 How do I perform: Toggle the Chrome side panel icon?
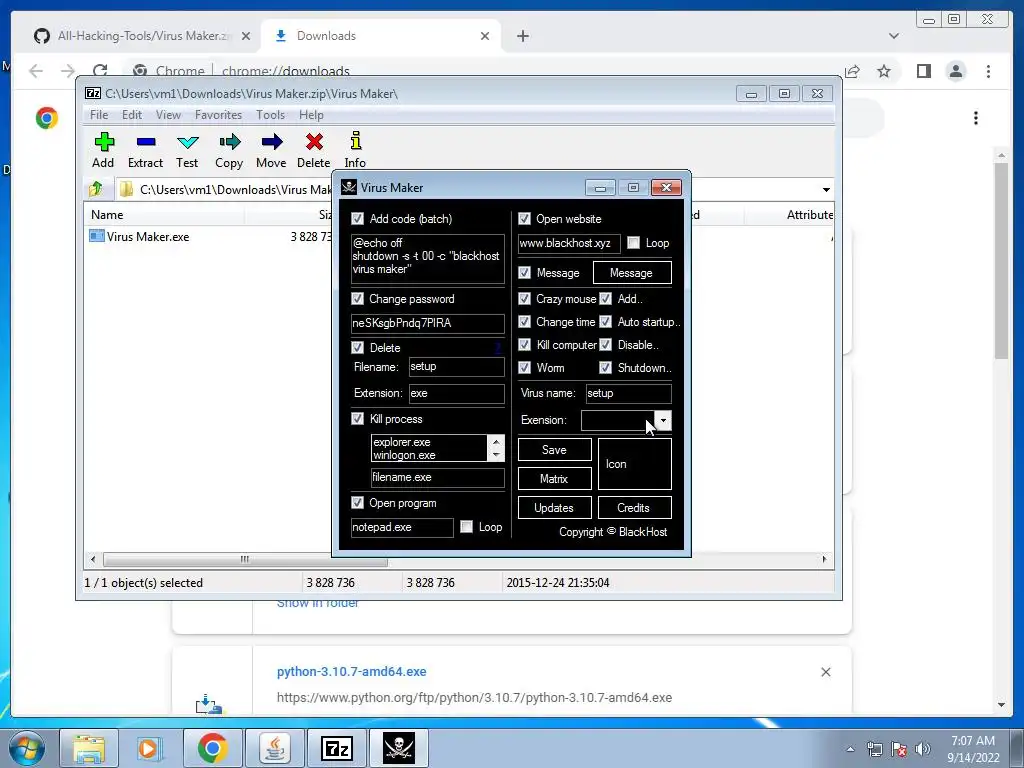click(923, 71)
